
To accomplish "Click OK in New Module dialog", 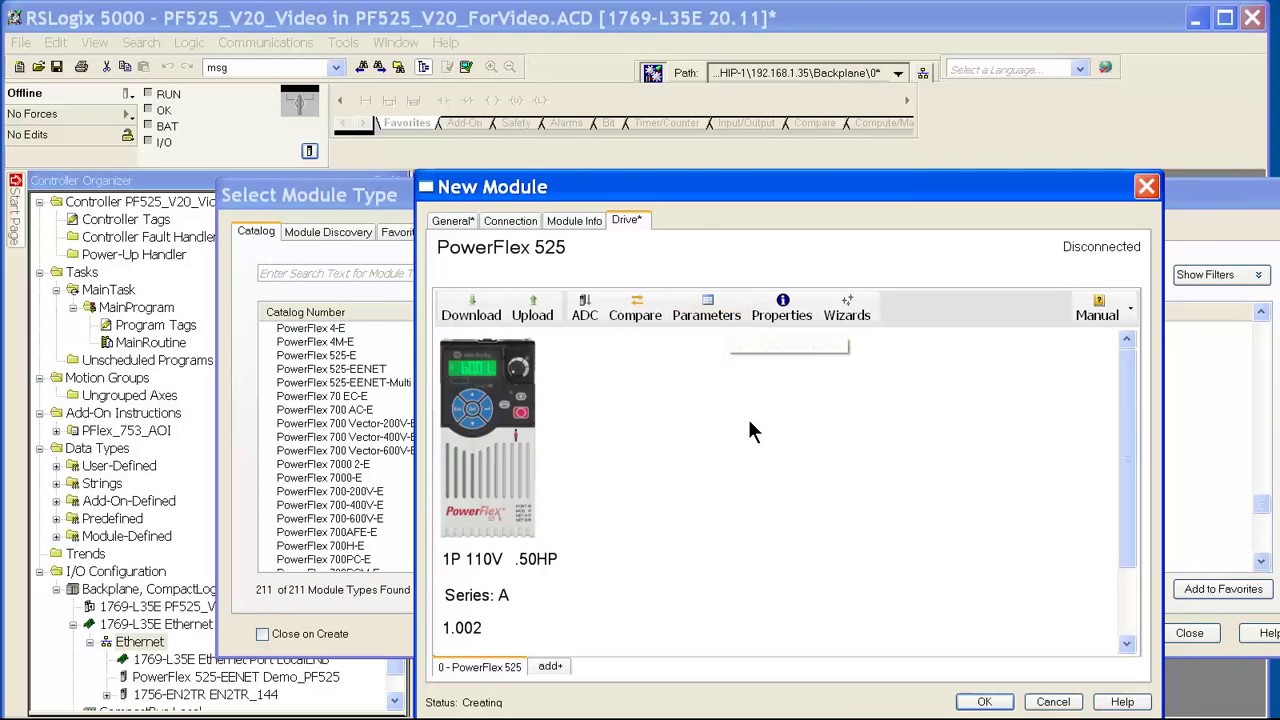I will pos(984,702).
